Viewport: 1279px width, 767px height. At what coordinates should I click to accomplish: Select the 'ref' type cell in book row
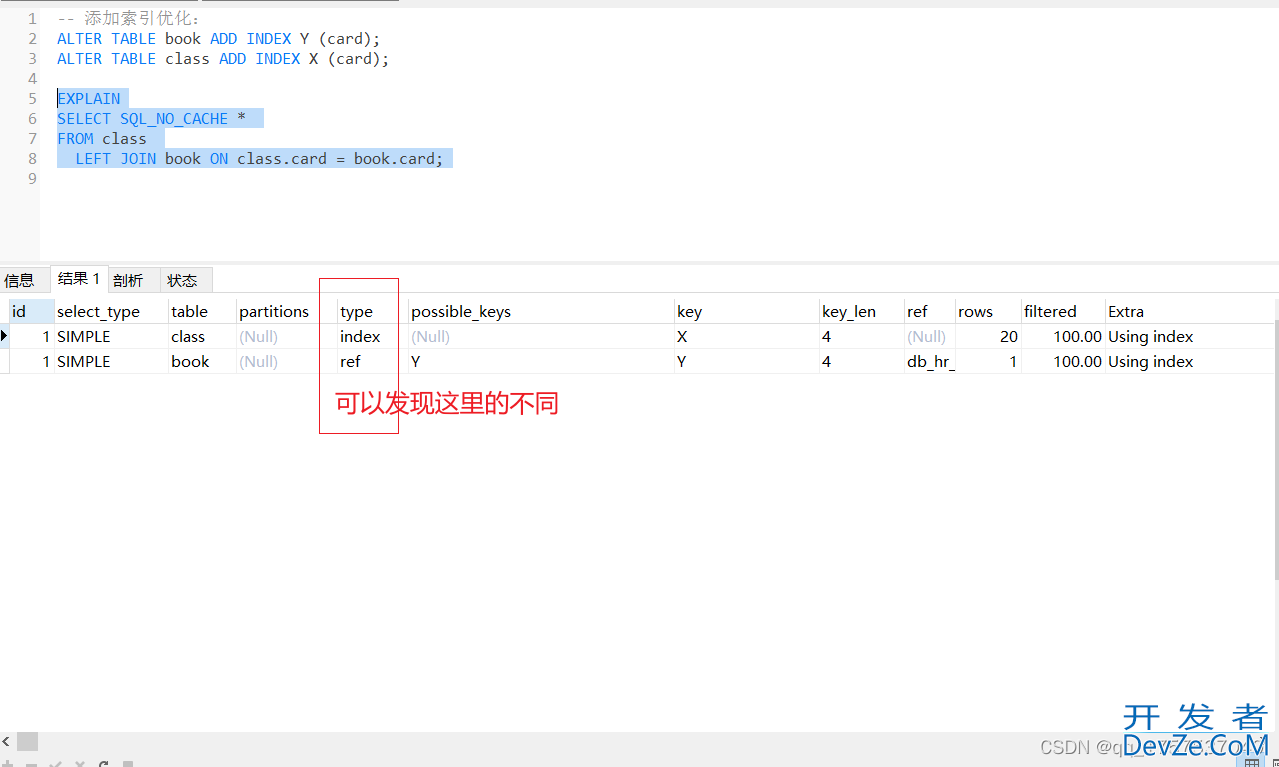click(351, 362)
